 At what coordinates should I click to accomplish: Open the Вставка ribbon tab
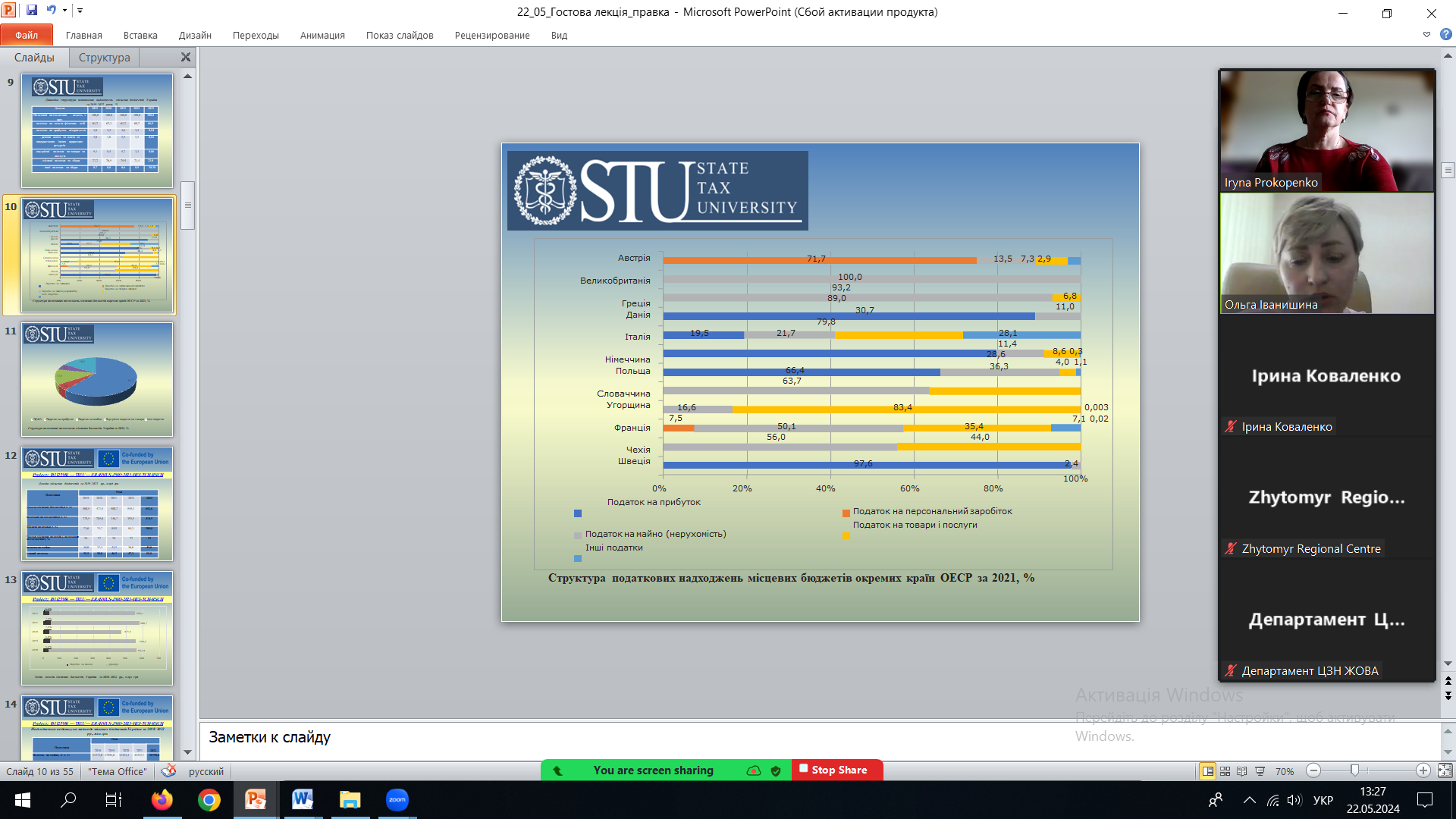click(140, 35)
